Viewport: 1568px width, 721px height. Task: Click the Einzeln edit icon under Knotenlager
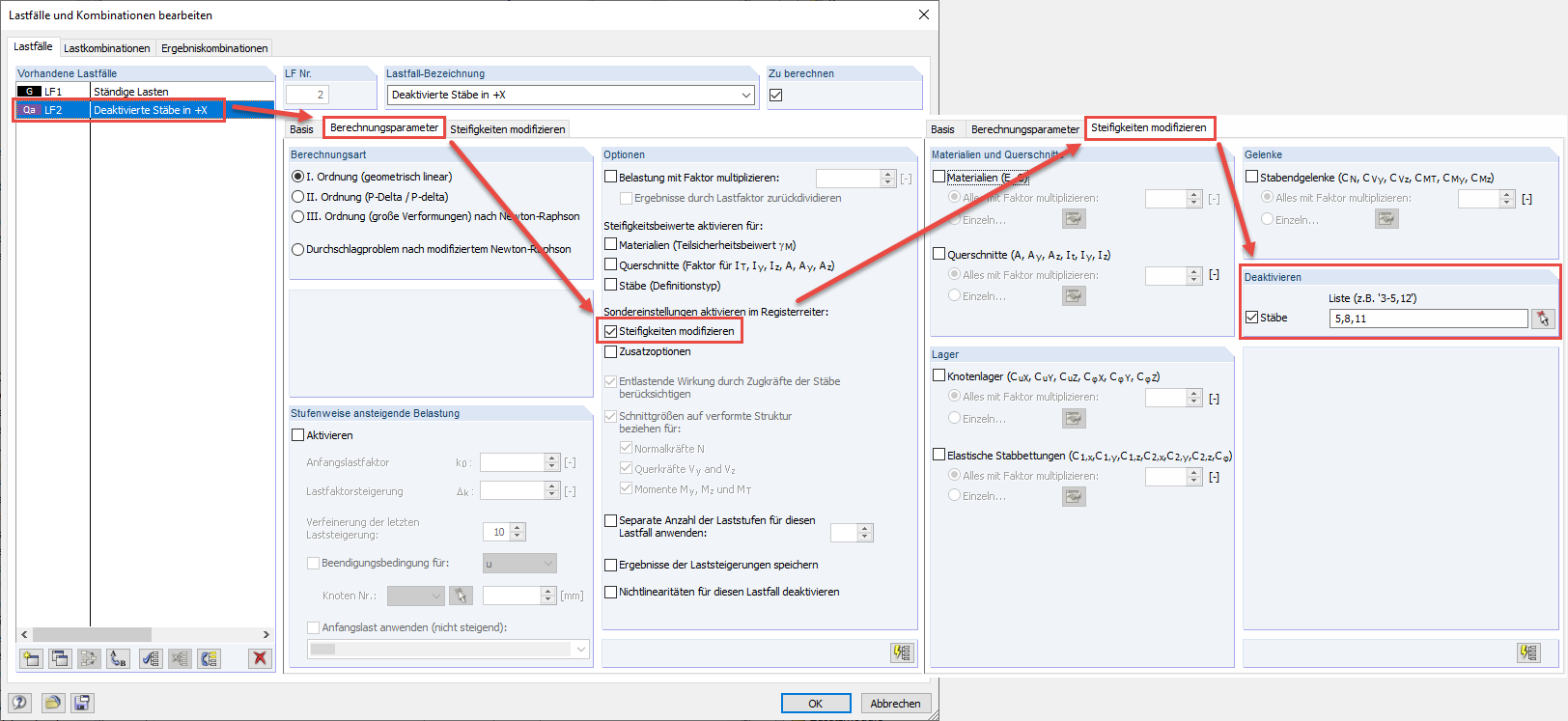coord(1074,418)
